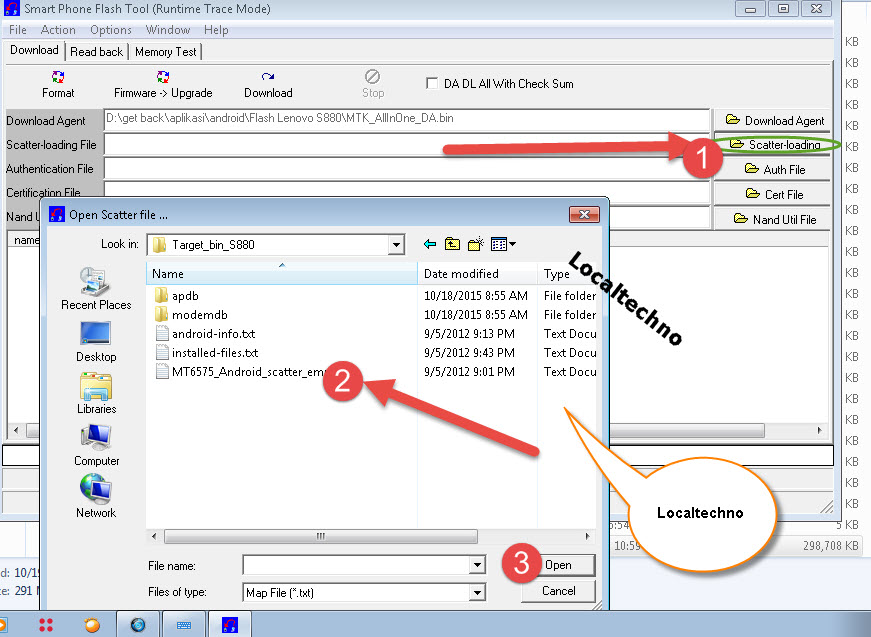Select the Download tab
The width and height of the screenshot is (871, 637).
34,50
